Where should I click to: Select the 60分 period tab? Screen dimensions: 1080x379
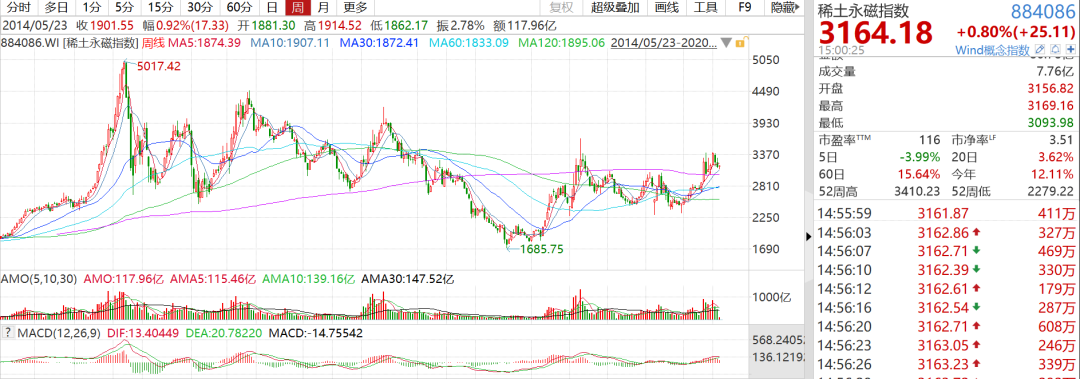click(x=239, y=8)
